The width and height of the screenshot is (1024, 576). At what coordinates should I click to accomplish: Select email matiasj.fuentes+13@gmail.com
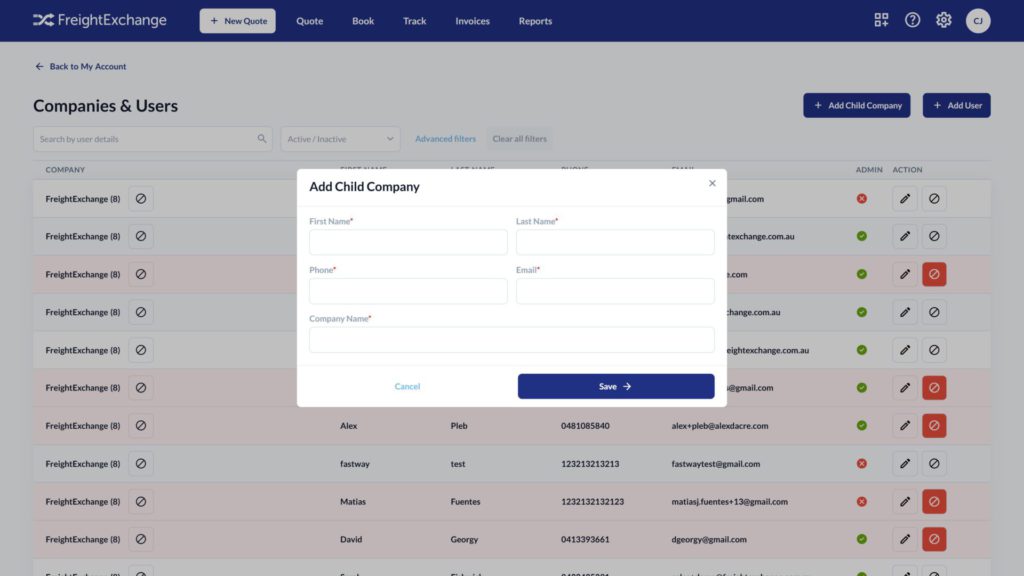pyautogui.click(x=729, y=502)
